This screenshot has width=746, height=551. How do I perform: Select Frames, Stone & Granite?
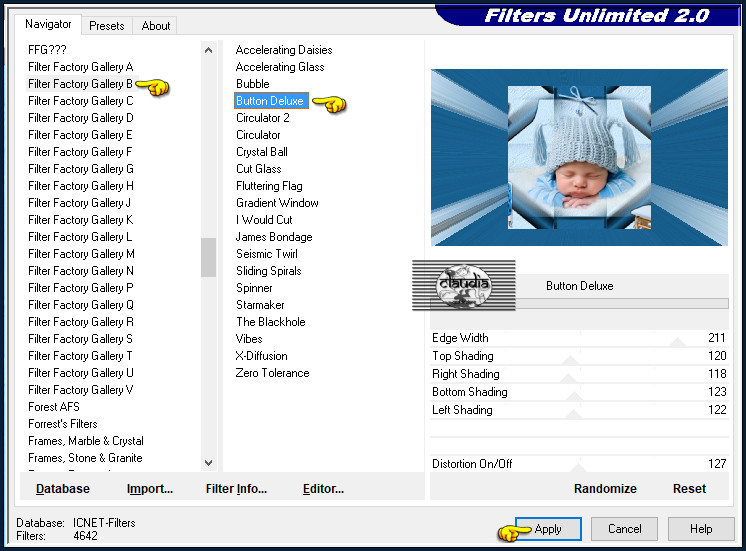pyautogui.click(x=85, y=458)
